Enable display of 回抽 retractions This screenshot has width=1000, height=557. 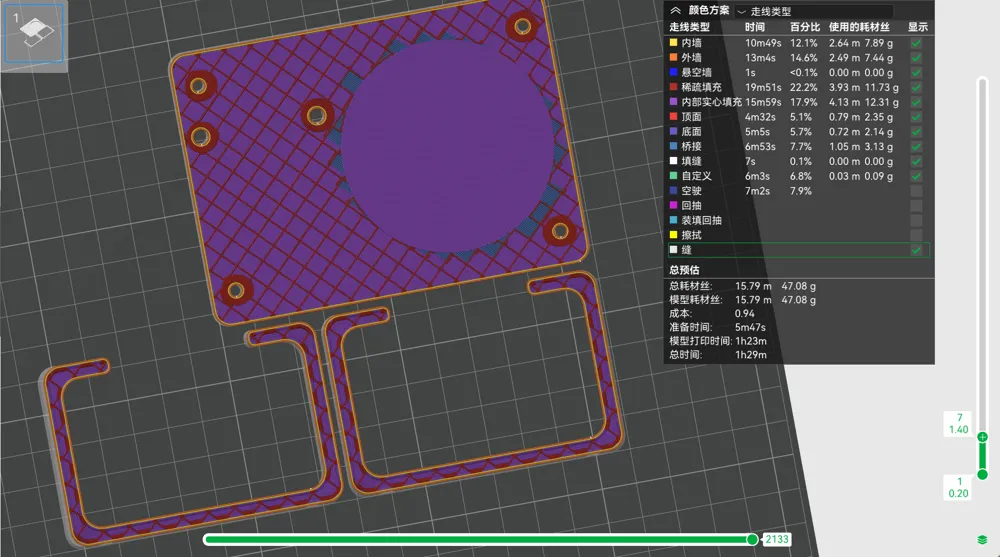click(916, 205)
